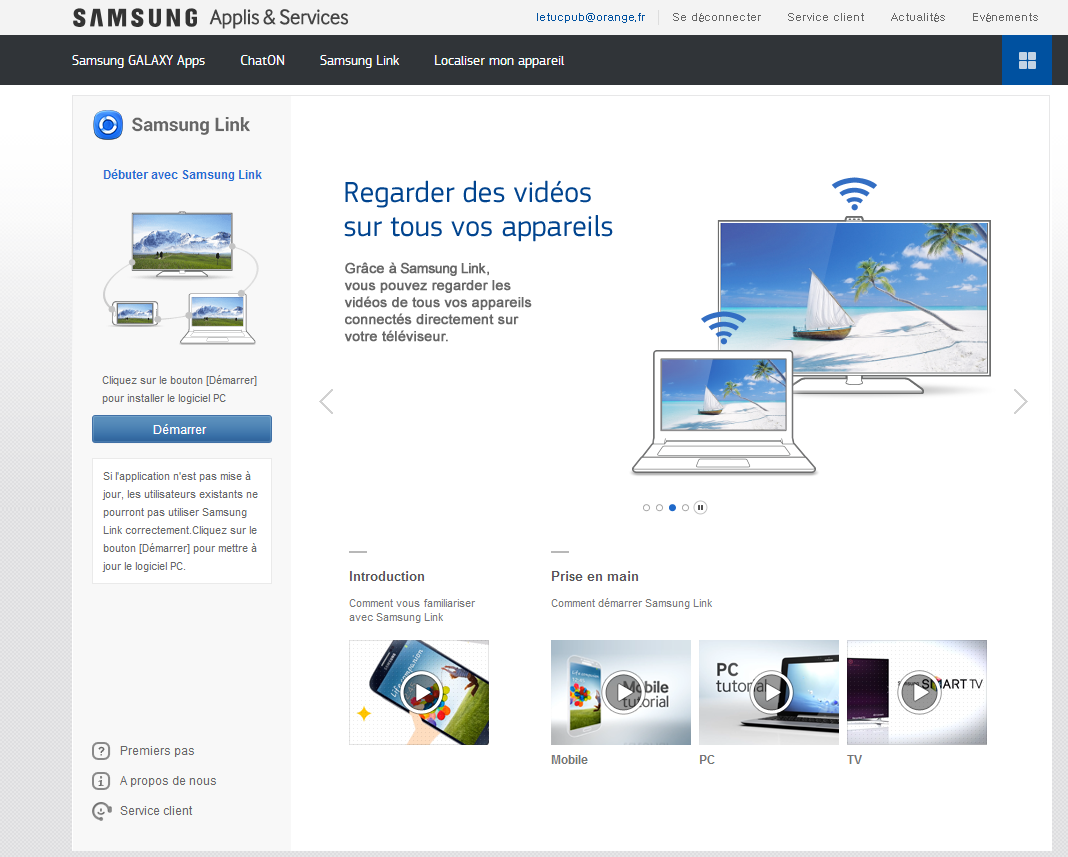Open Samsung GALAXY Apps menu item
Viewport: 1068px width, 857px height.
tap(138, 61)
